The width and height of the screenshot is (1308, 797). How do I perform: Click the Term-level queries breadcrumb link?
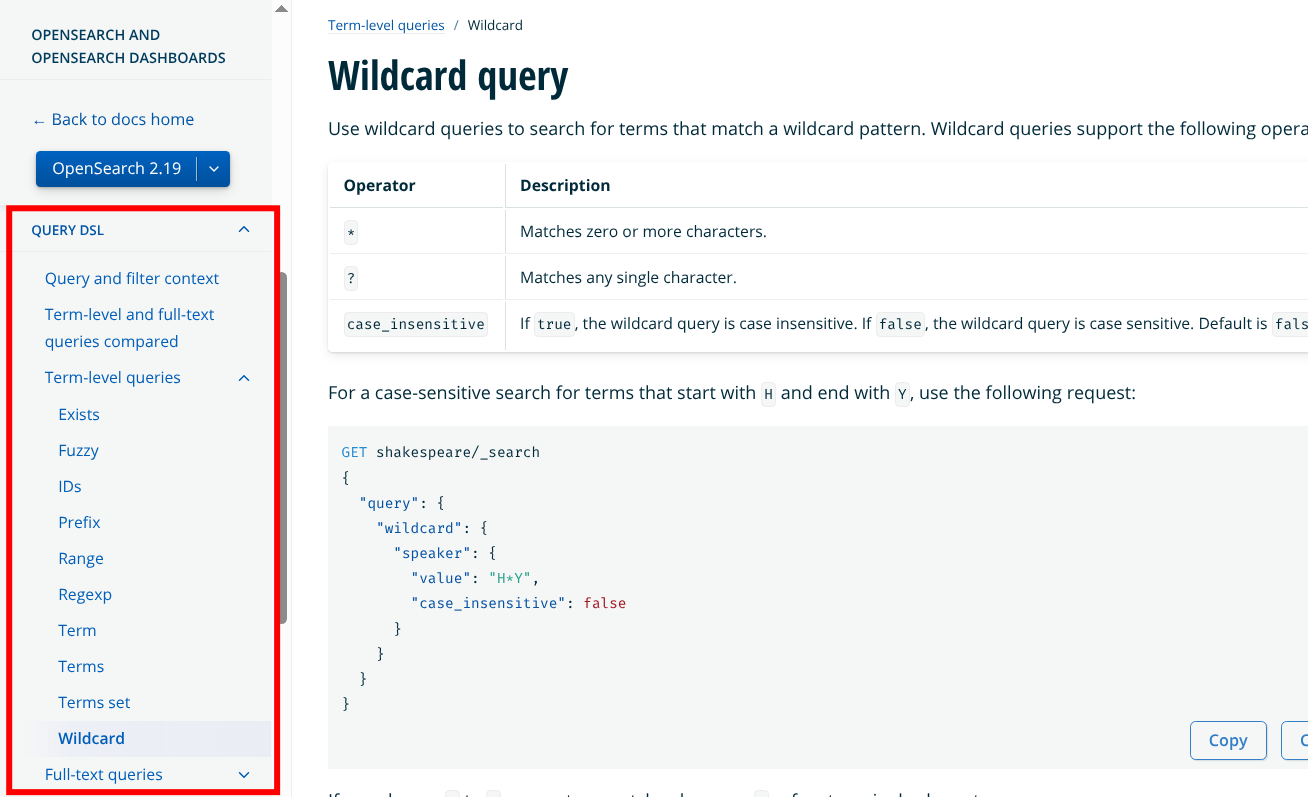pos(386,25)
